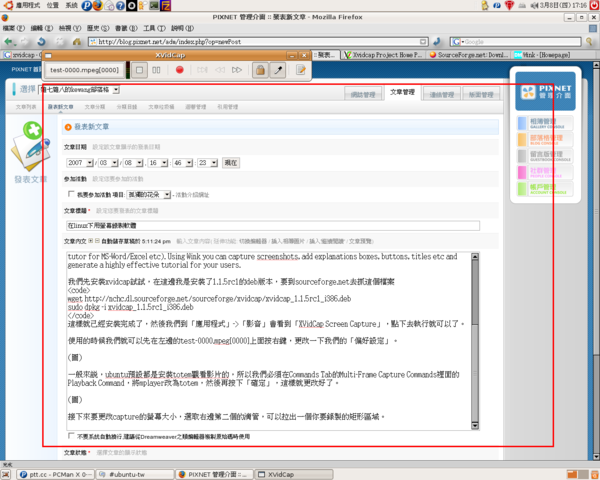Open the 檔案 (F) menu in Firefox
This screenshot has height=480, width=600.
(13, 28)
